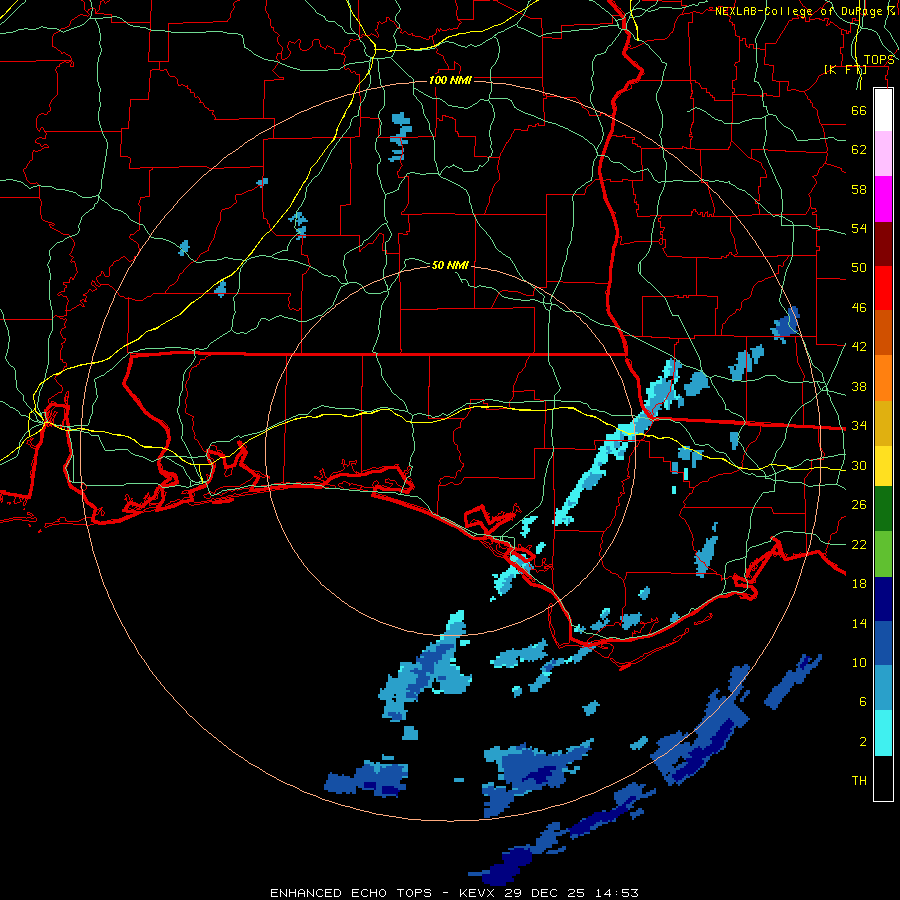Click the "38" scale value
The height and width of the screenshot is (900, 900).
pyautogui.click(x=859, y=387)
